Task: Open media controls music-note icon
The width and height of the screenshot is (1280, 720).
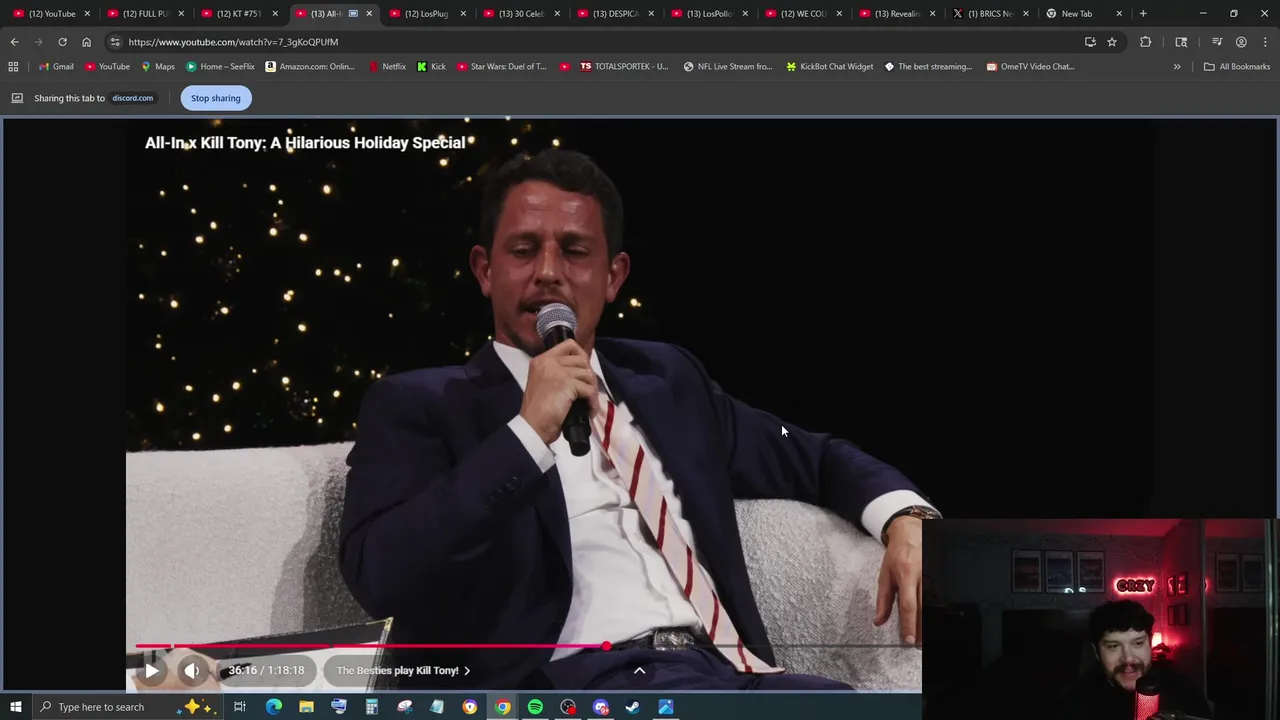Action: click(x=1217, y=42)
